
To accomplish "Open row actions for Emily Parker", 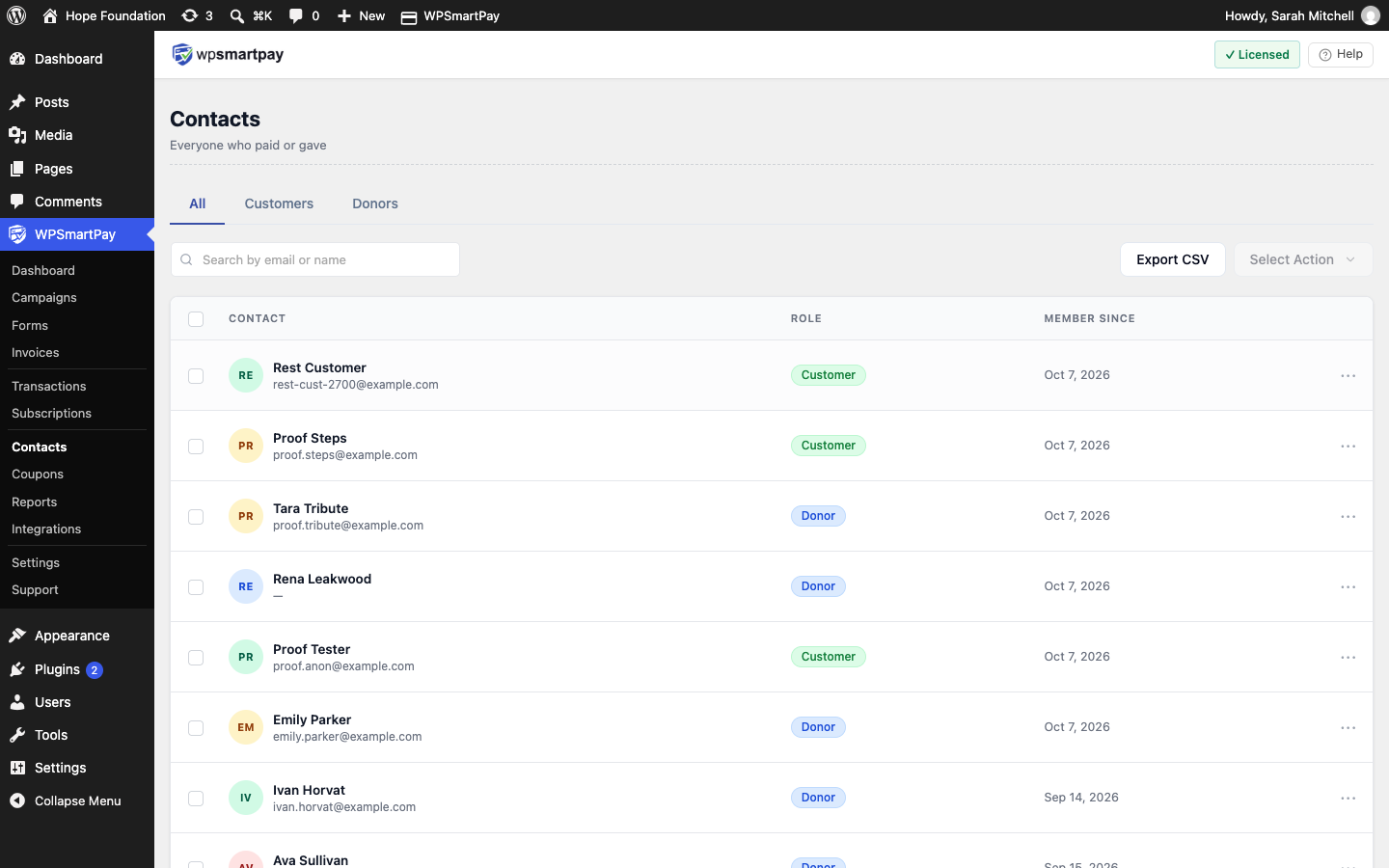I will tap(1348, 727).
